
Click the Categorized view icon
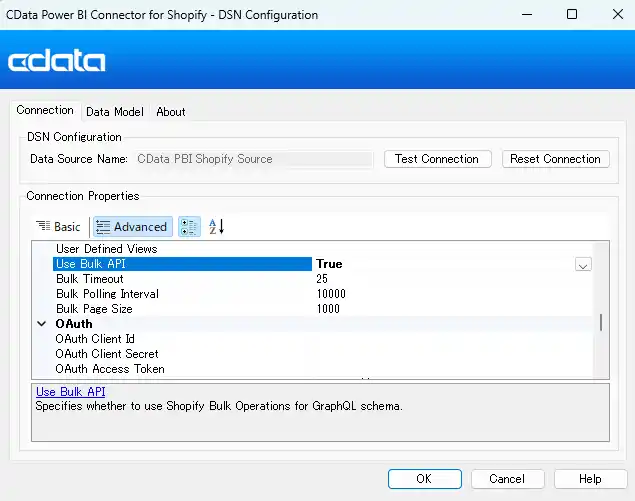click(190, 227)
